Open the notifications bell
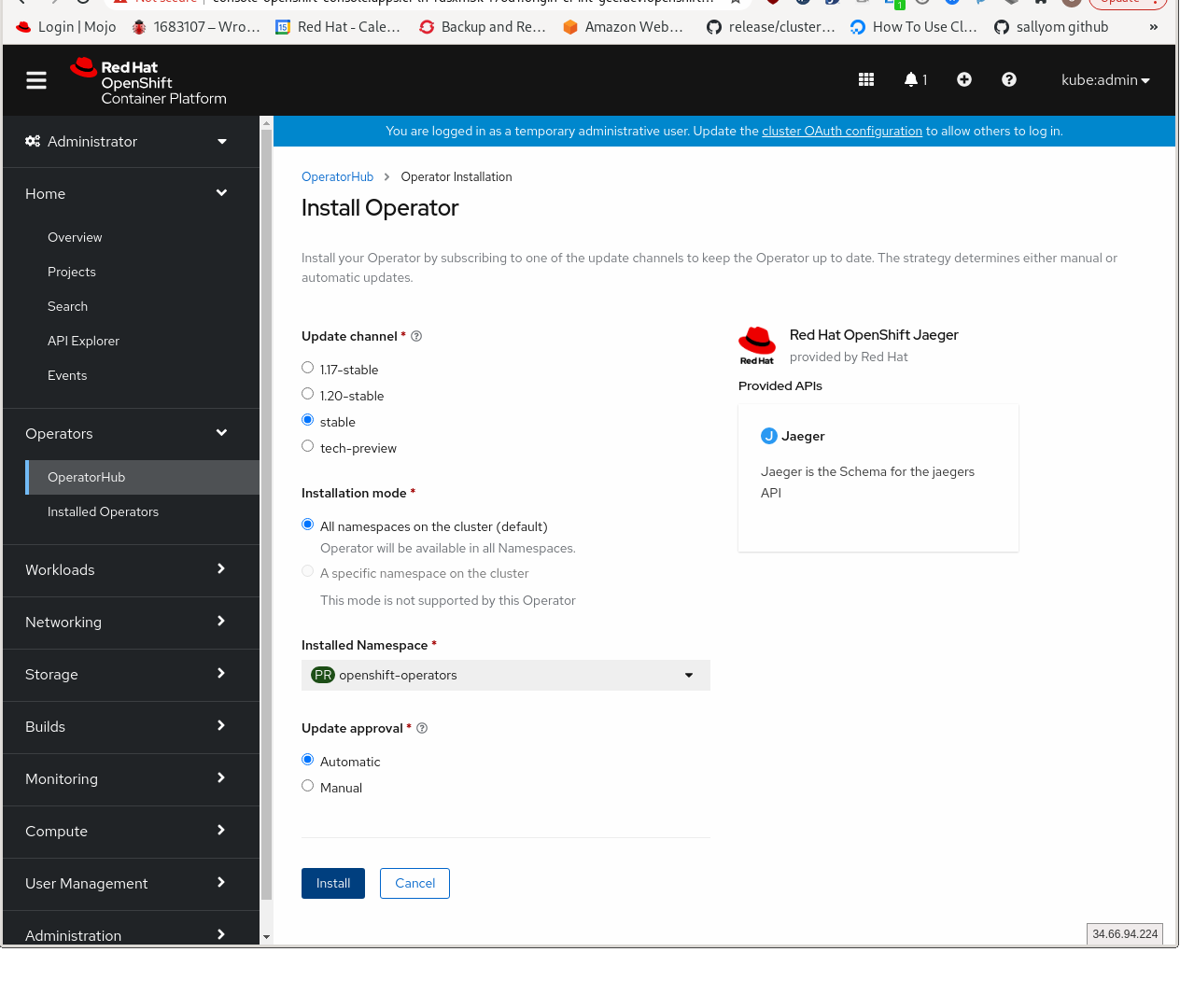The image size is (1180, 1008). click(x=916, y=80)
